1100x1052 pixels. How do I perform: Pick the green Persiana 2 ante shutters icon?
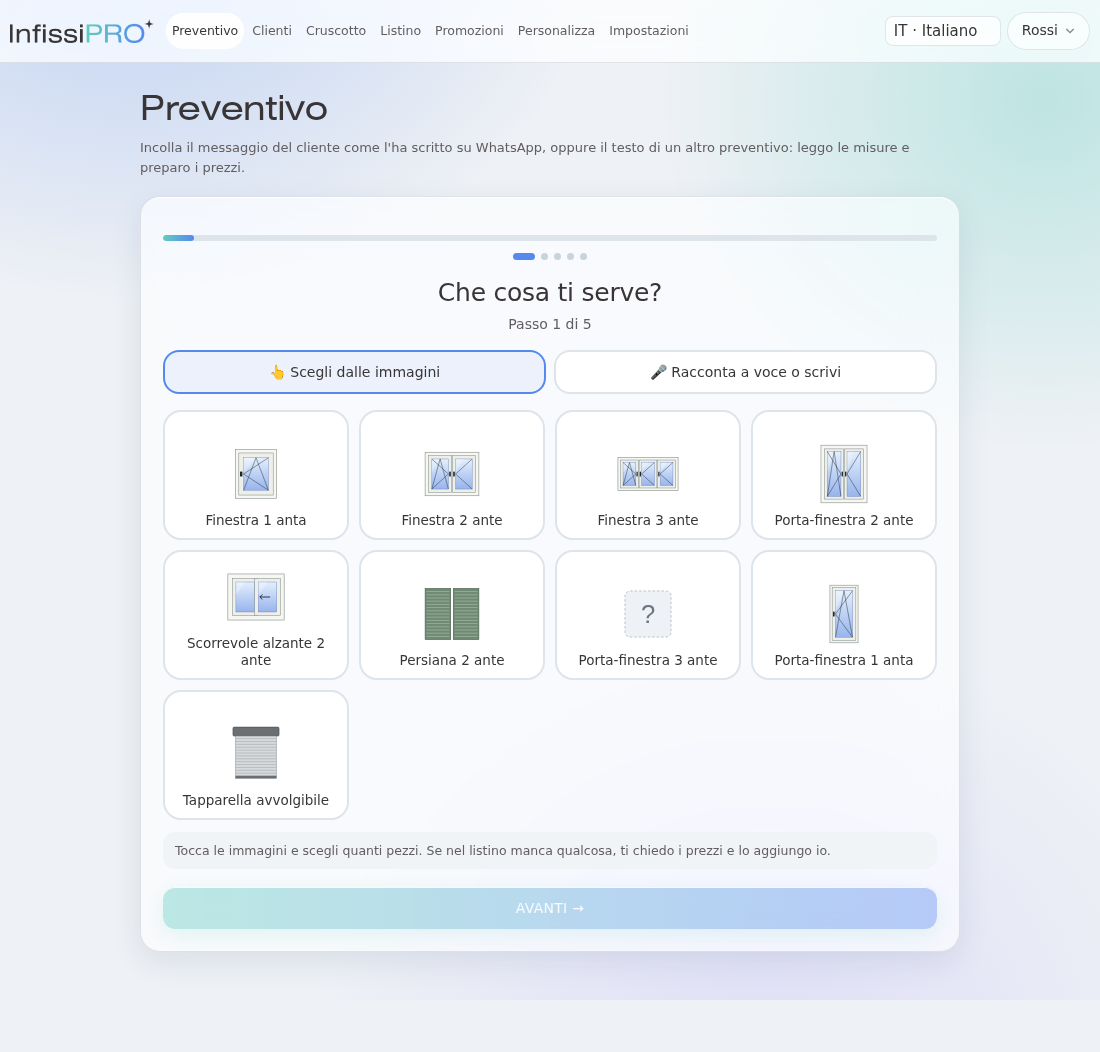coord(452,614)
